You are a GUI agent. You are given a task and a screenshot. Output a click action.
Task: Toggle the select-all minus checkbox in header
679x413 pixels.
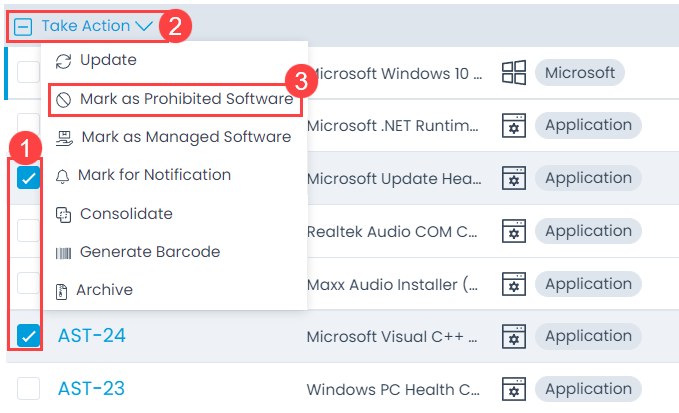click(23, 27)
